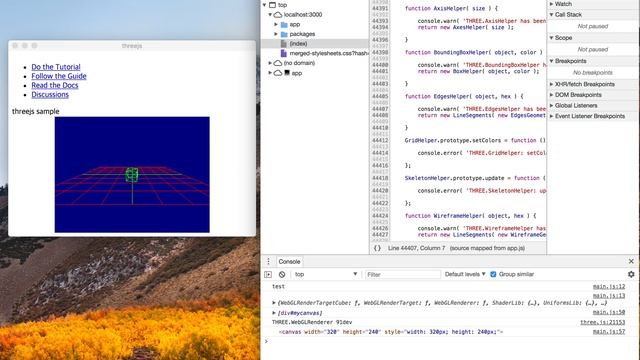Expand the Watch section
Screen dimensions: 640x360
pos(551,4)
